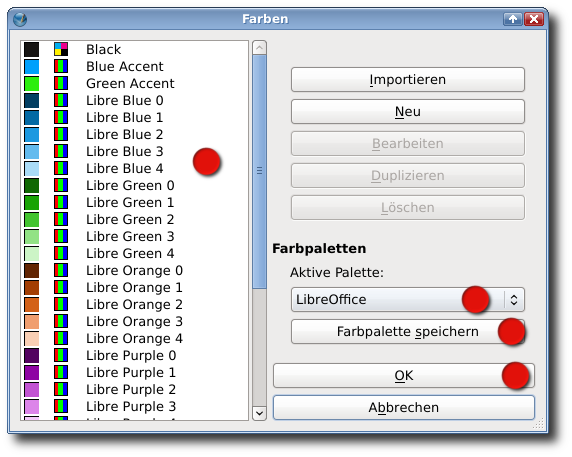The width and height of the screenshot is (572, 457).
Task: Click the RGB icon beside Libre Purple 3
Action: point(61,406)
